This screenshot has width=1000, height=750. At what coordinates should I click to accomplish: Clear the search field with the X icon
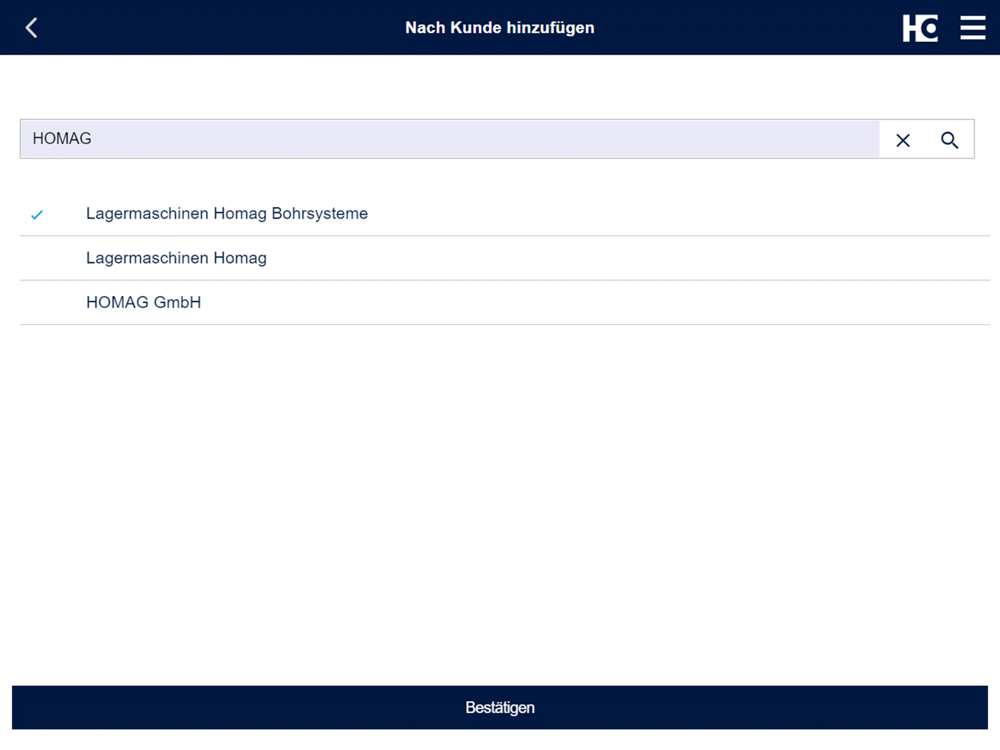[x=902, y=140]
